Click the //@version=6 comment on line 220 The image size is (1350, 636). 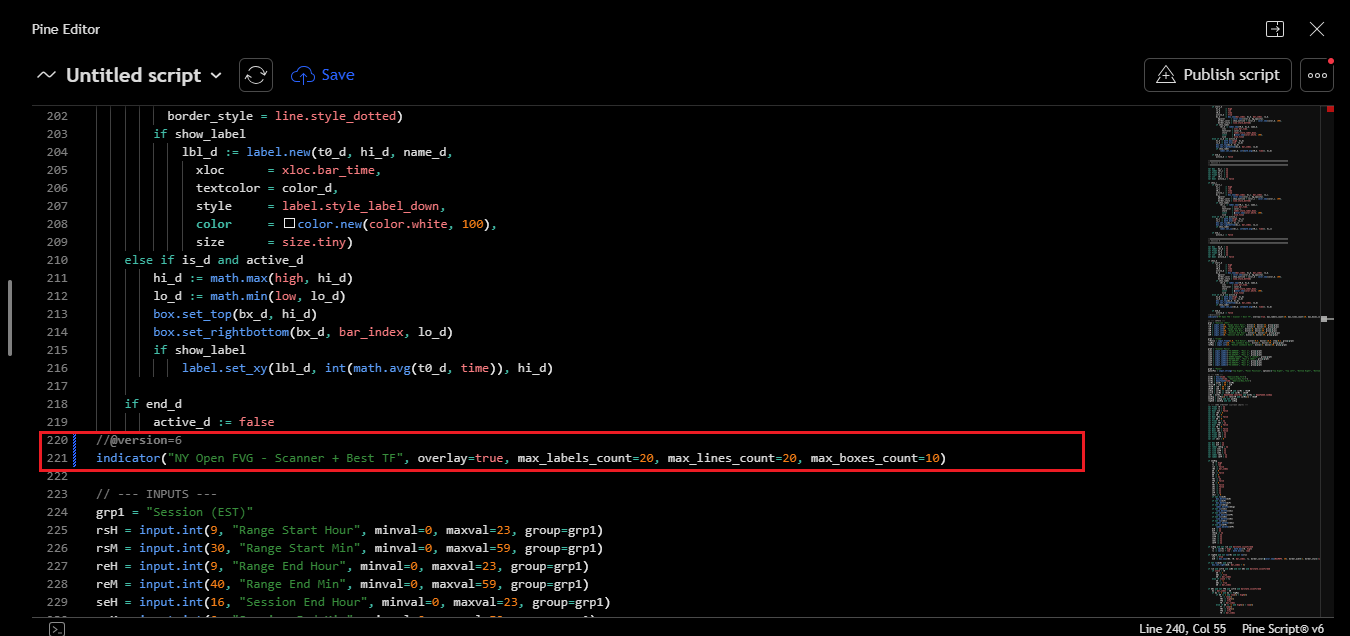coord(139,440)
